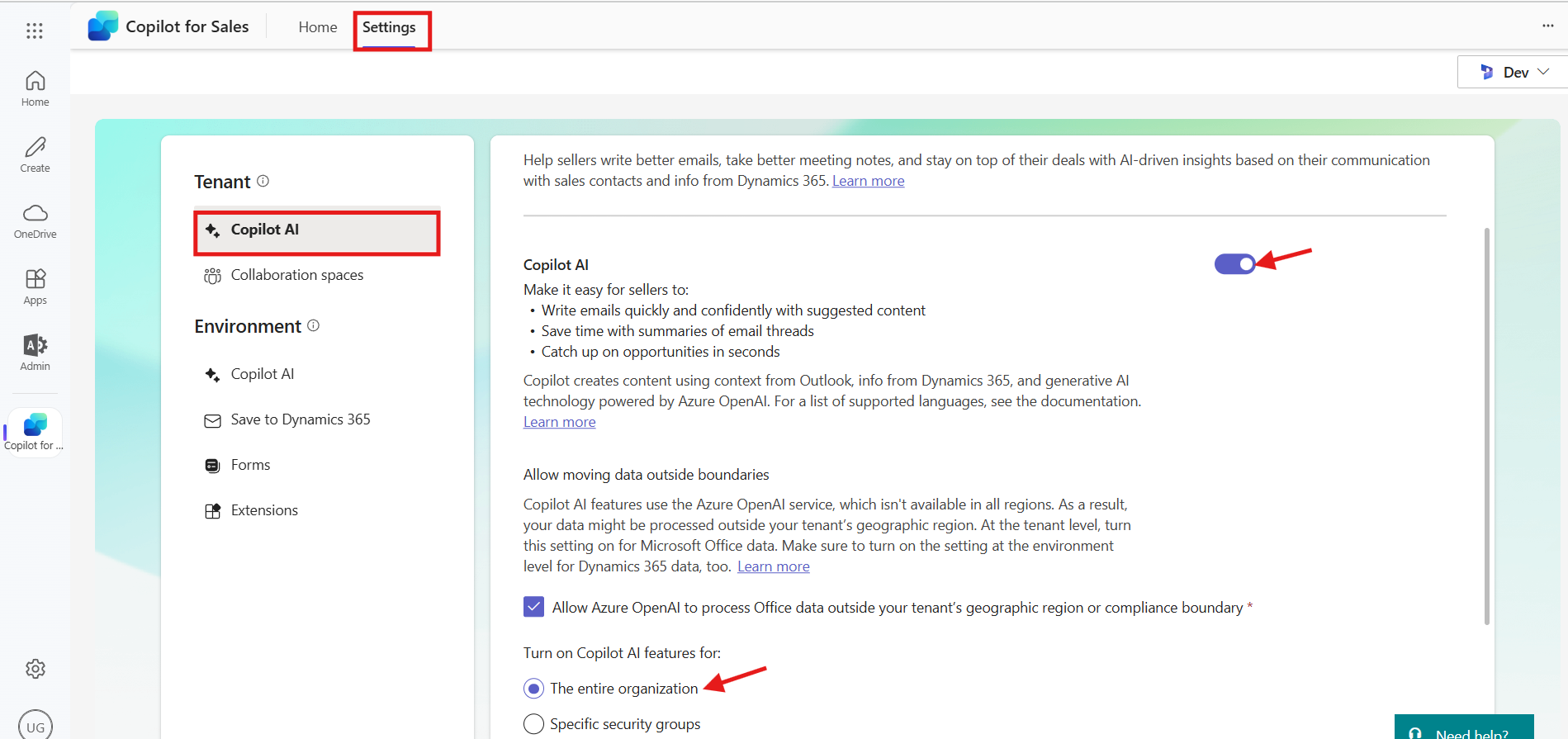Open OneDrive from the sidebar
Viewport: 1568px width, 739px height.
pos(35,220)
